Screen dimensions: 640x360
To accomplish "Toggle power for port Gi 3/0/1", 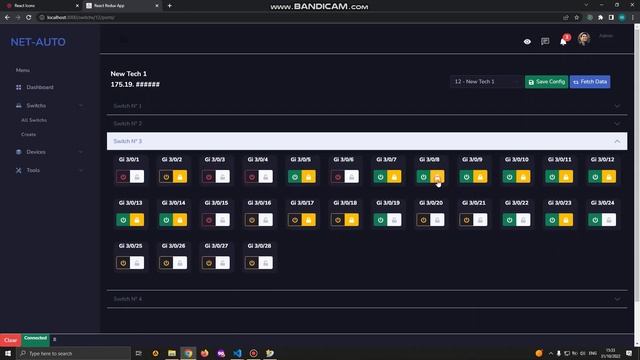I will pyautogui.click(x=123, y=177).
